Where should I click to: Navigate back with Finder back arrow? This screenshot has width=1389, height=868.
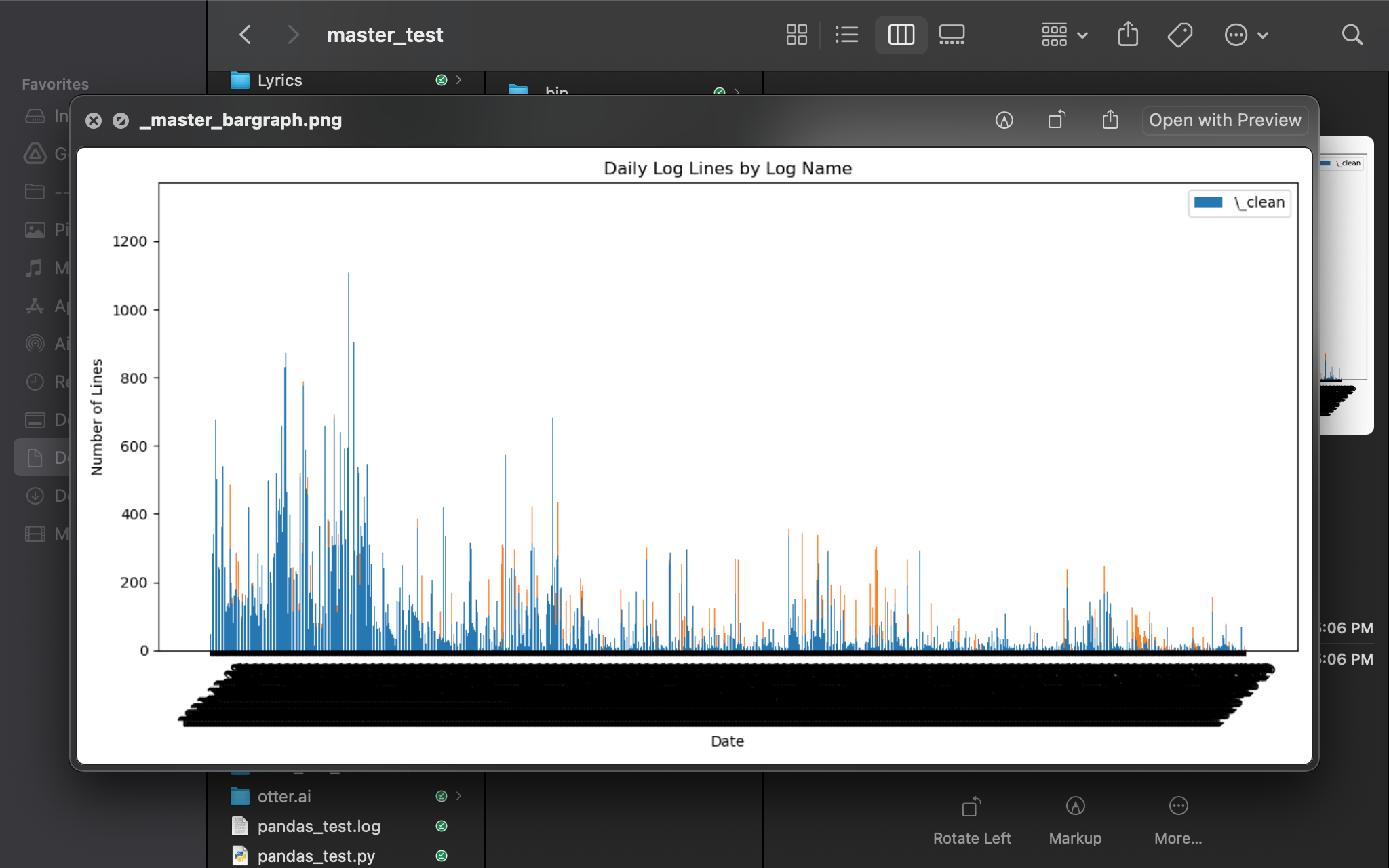[246, 35]
